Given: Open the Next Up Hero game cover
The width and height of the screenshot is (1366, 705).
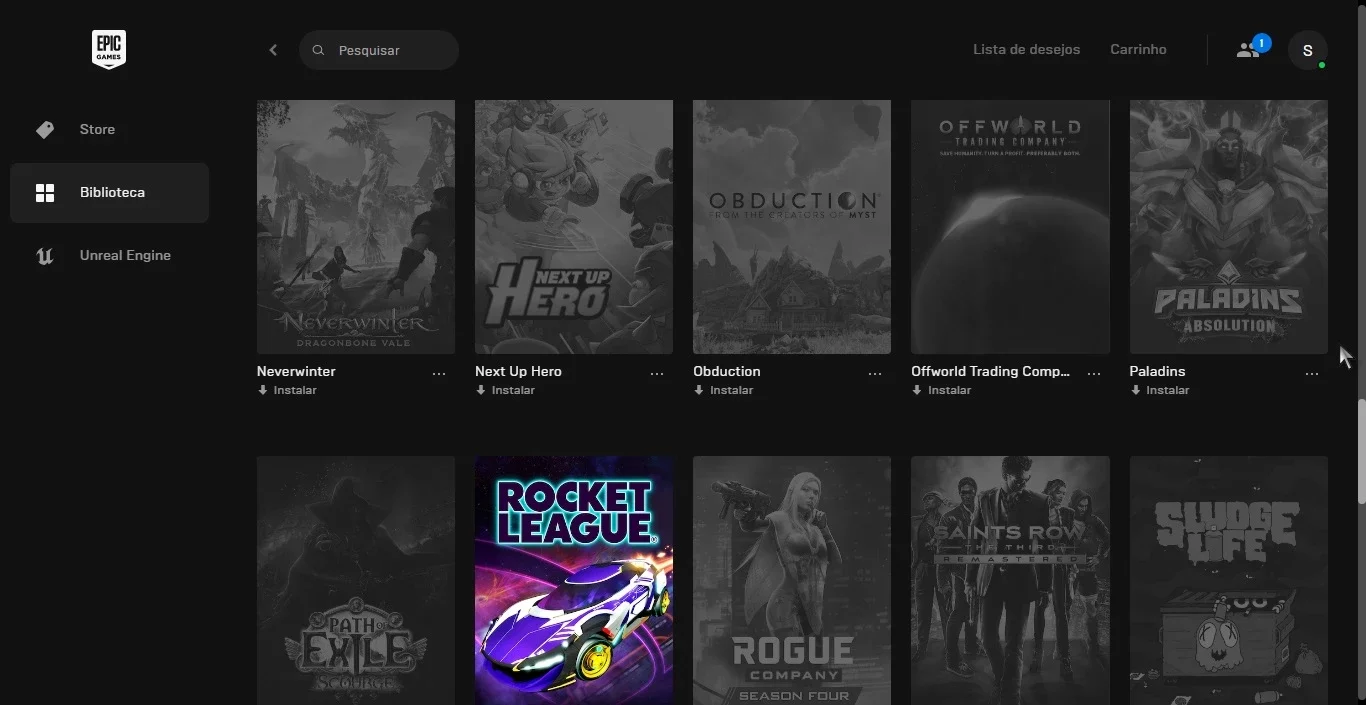Looking at the screenshot, I should [x=574, y=227].
